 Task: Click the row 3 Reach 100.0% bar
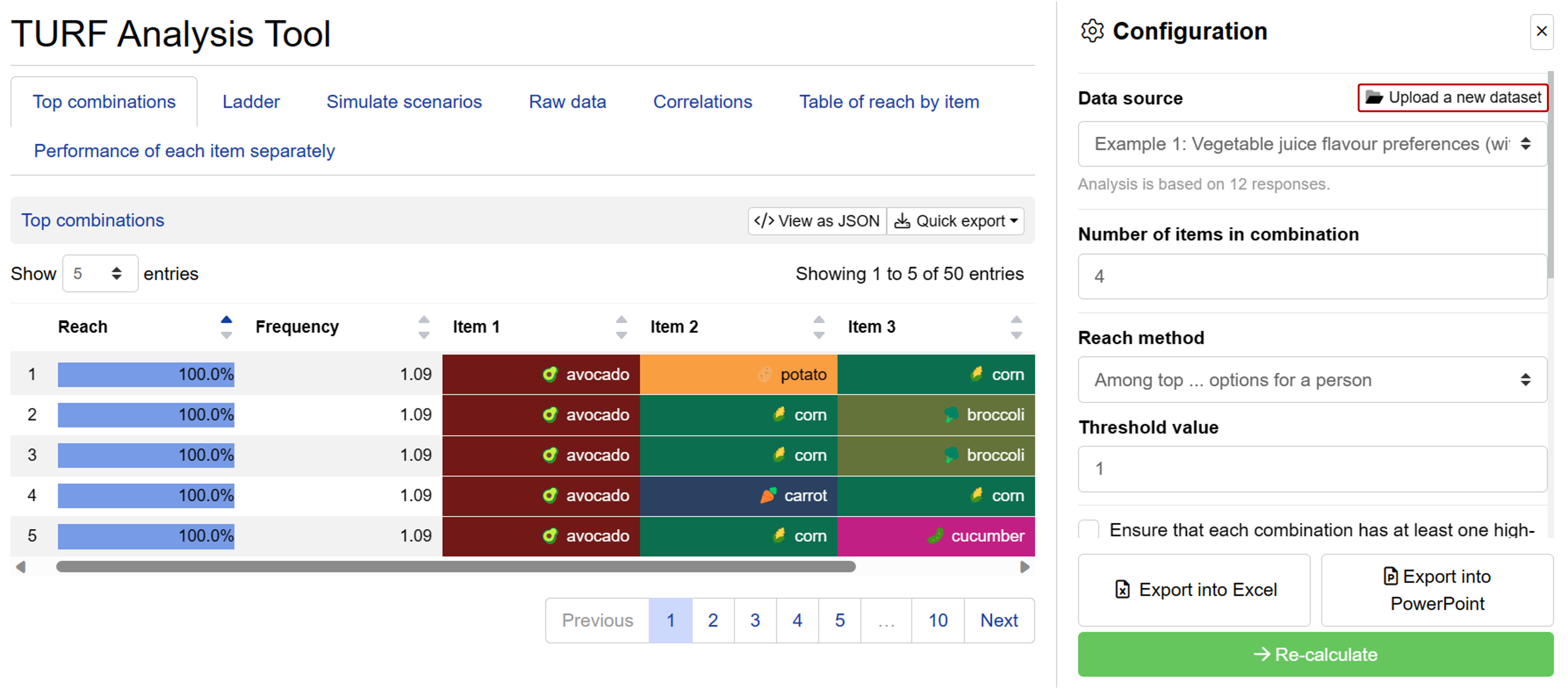point(146,455)
